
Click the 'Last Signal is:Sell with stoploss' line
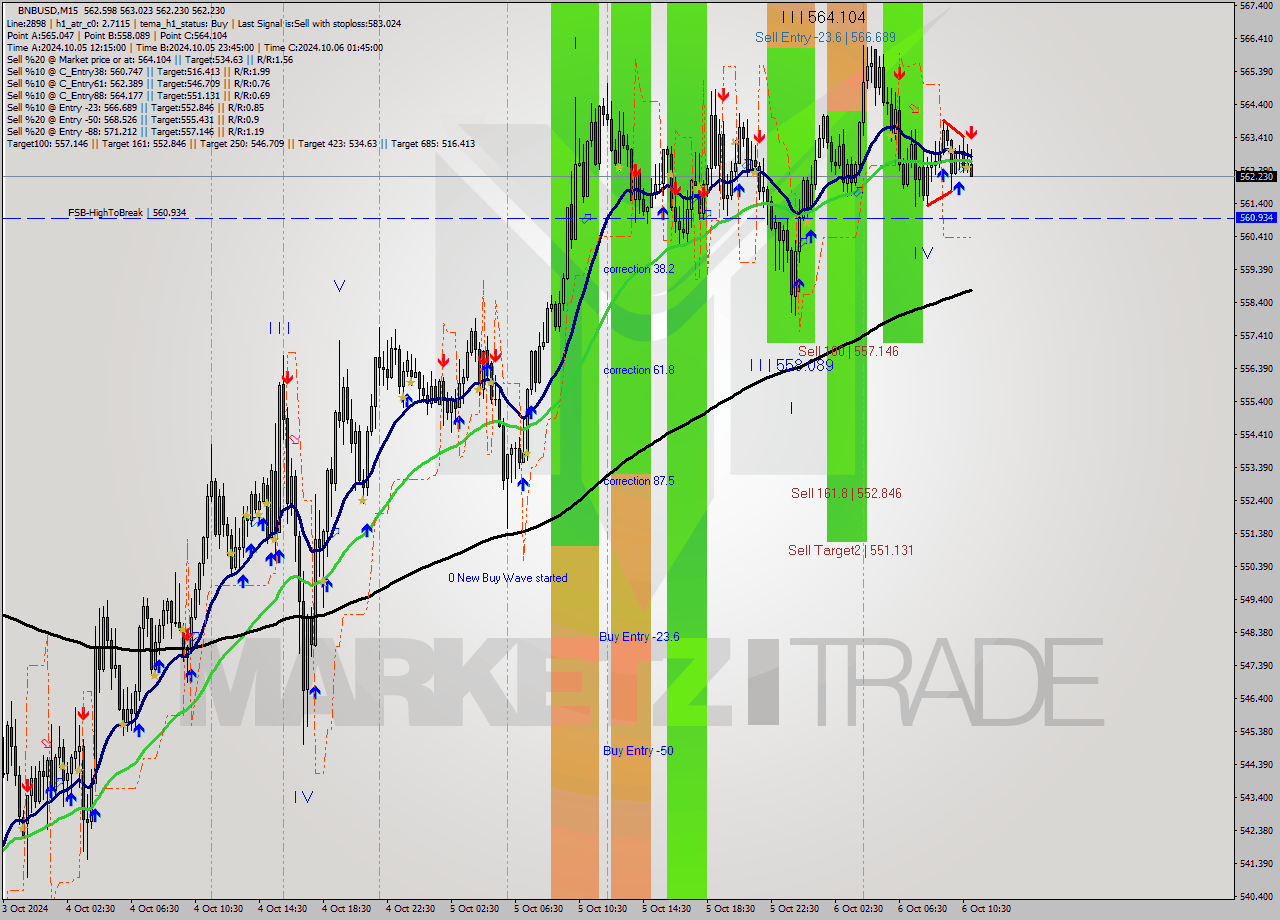click(204, 23)
